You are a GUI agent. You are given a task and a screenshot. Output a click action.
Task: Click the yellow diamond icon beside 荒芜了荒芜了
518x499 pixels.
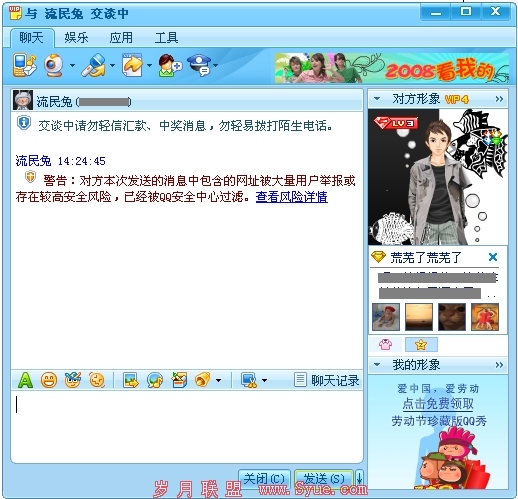tap(379, 257)
